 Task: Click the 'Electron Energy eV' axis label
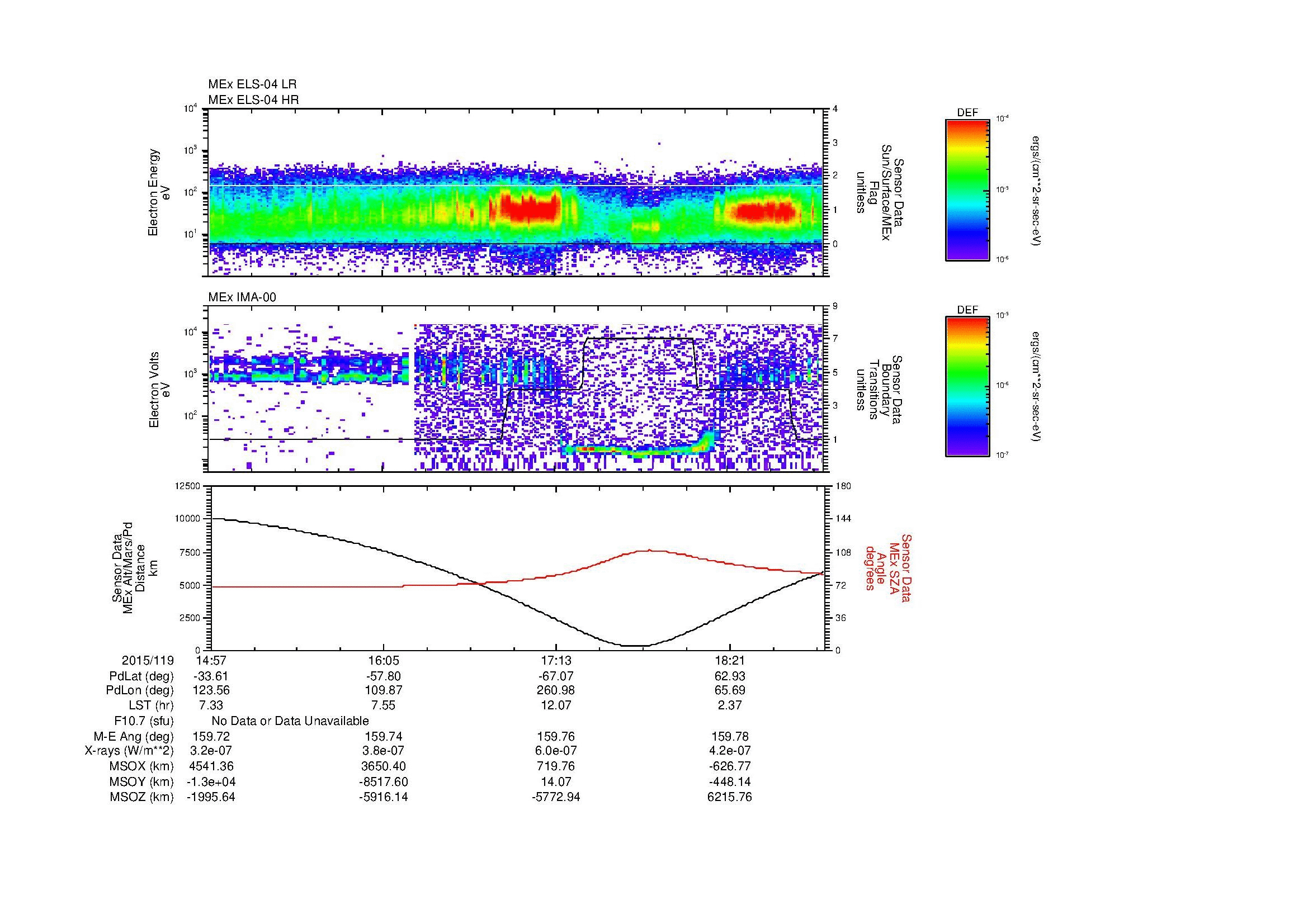159,192
